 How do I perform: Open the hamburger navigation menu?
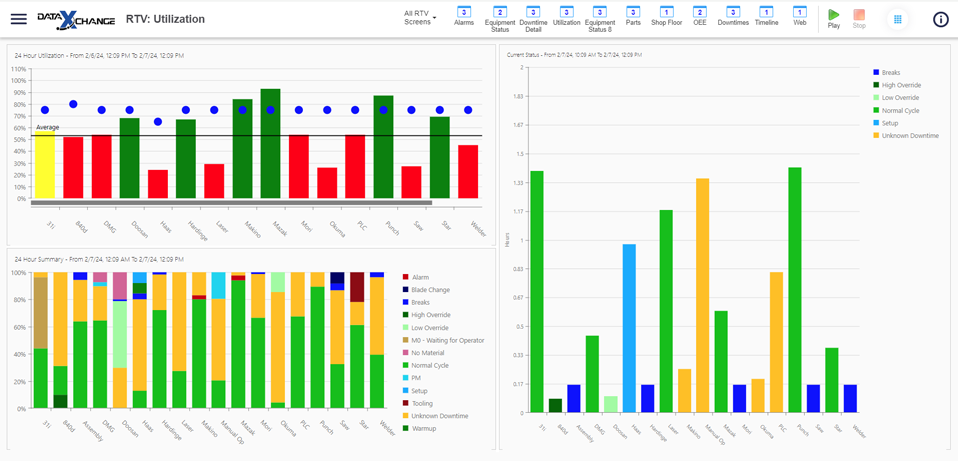tap(19, 19)
